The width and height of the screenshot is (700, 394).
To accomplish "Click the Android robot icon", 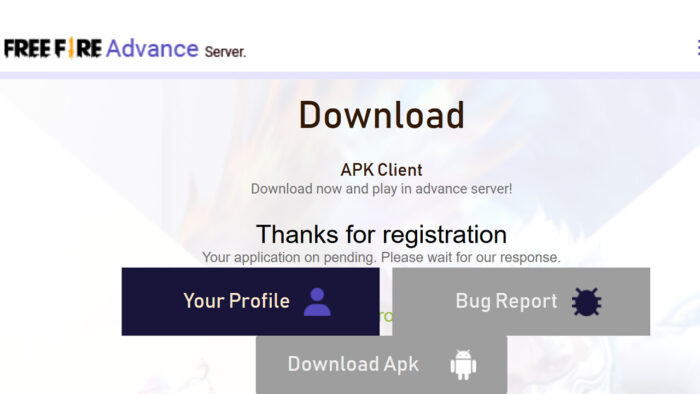I will click(x=463, y=365).
